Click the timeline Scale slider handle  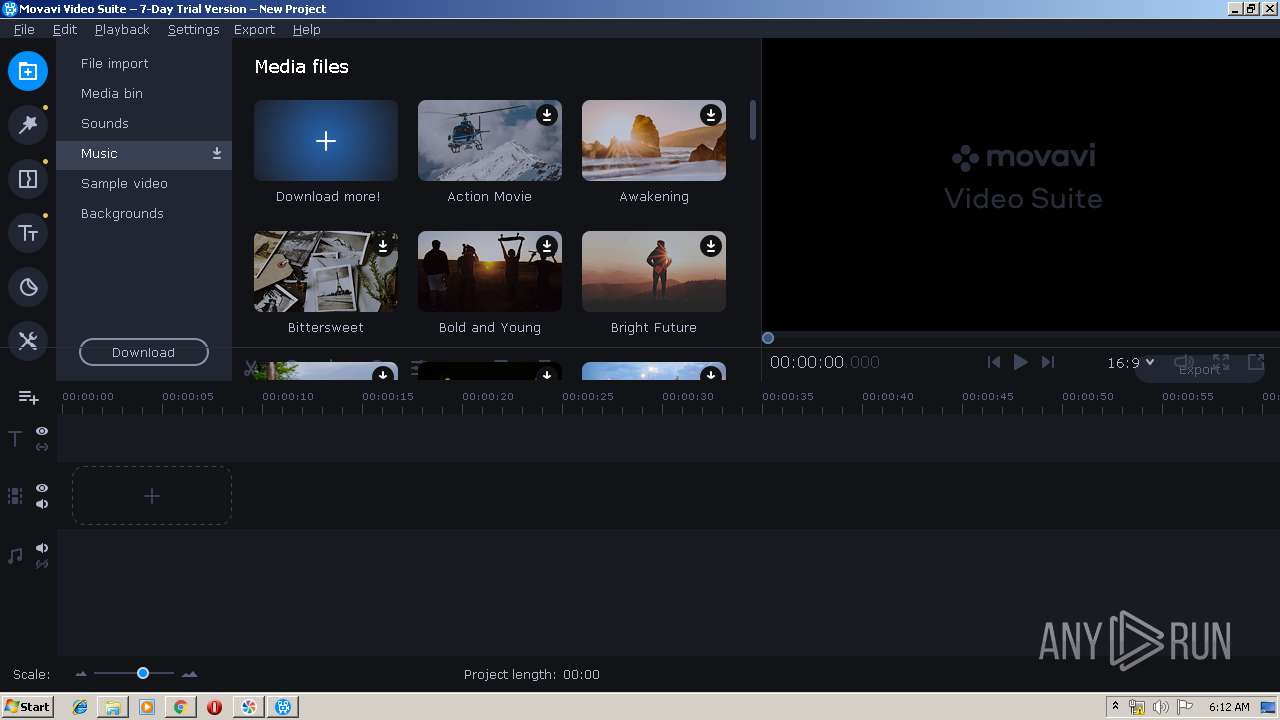pos(143,674)
